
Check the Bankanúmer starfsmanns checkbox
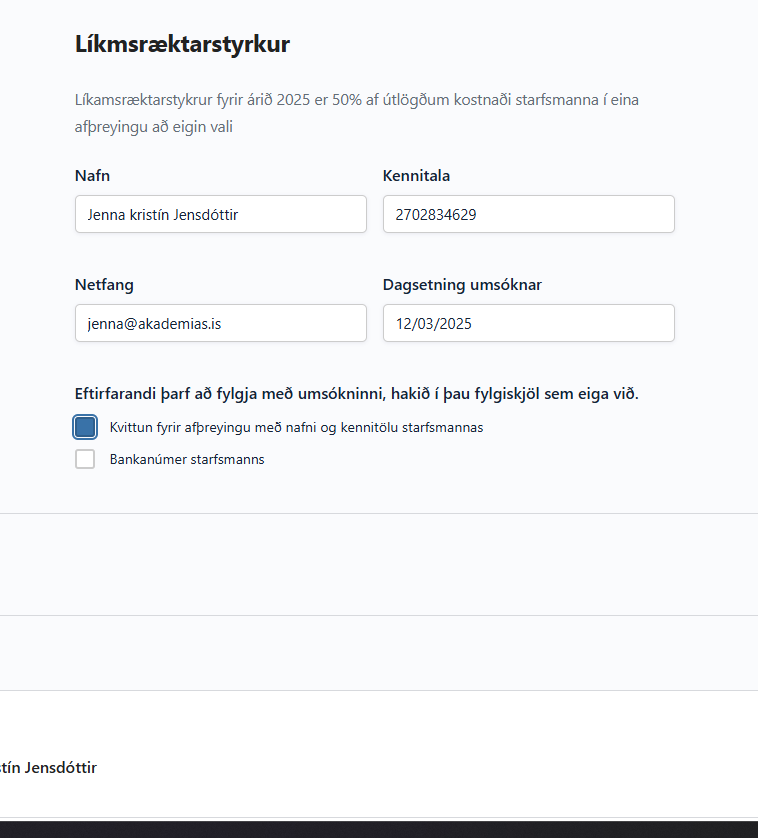pos(85,459)
